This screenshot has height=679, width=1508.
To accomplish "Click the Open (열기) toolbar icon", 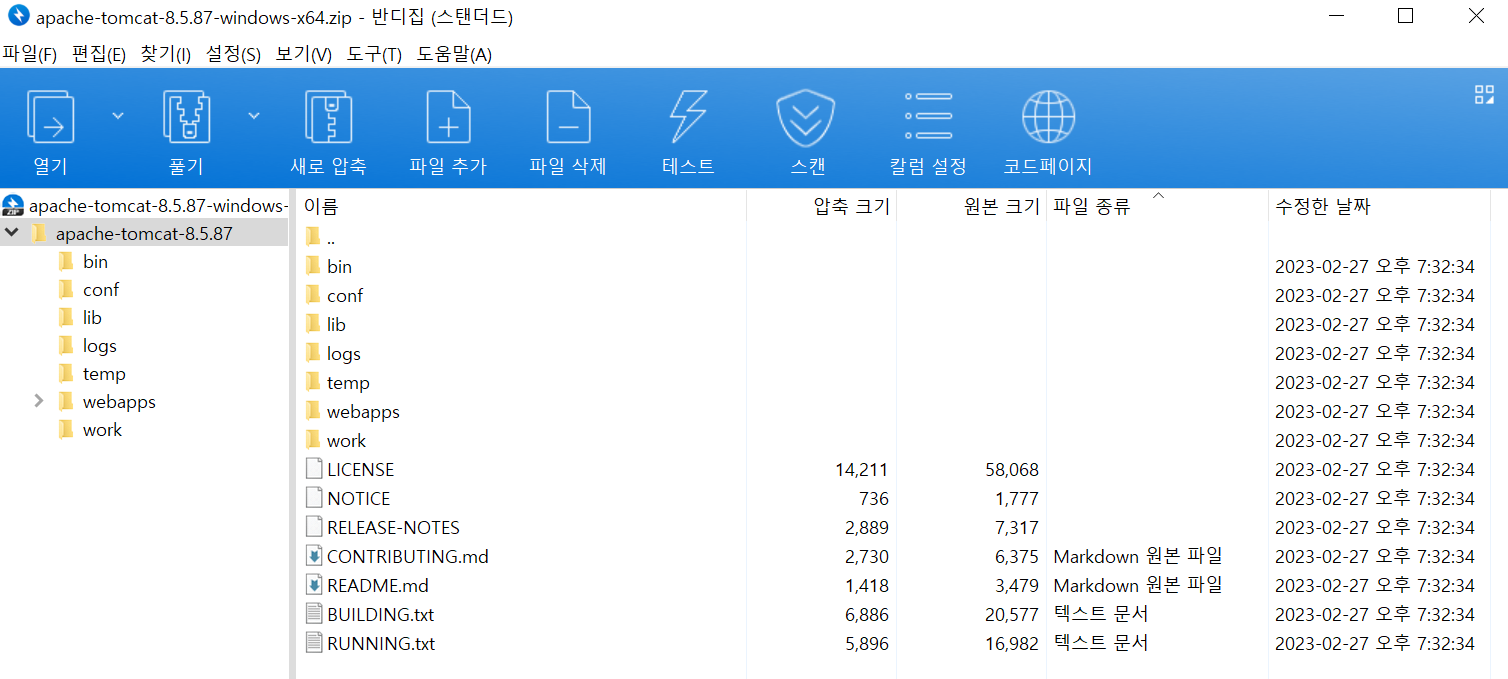I will click(x=50, y=117).
